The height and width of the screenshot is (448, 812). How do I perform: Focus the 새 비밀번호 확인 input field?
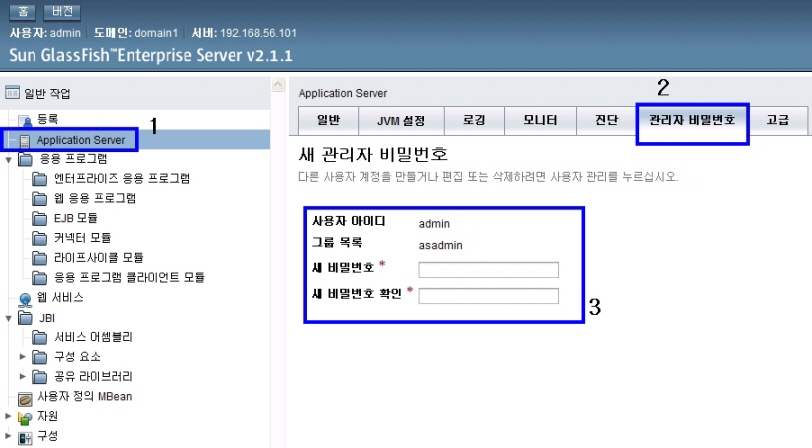[x=488, y=296]
